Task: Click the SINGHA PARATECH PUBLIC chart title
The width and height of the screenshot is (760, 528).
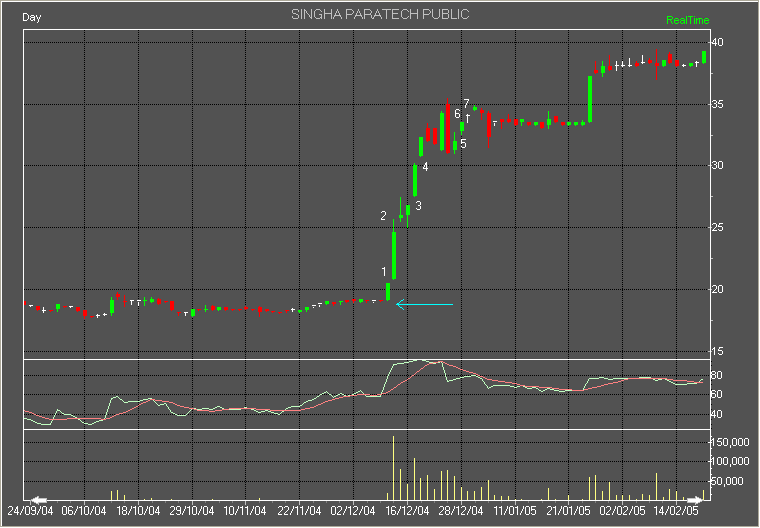Action: click(x=380, y=15)
